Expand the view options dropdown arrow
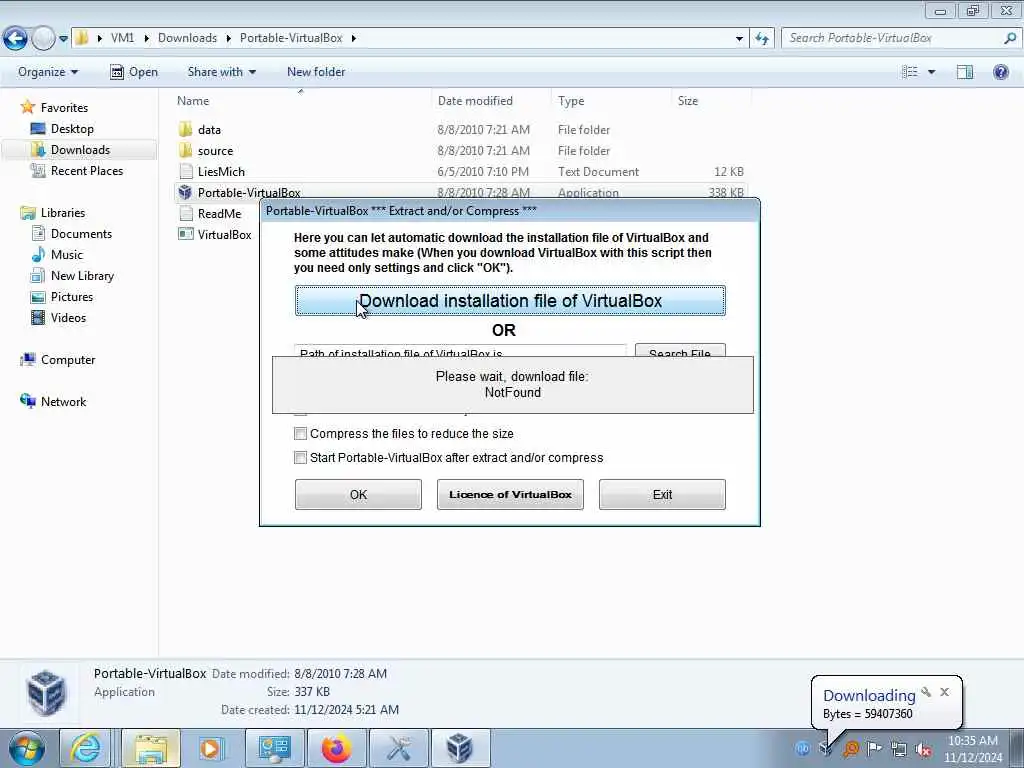This screenshot has width=1024, height=768. [932, 72]
